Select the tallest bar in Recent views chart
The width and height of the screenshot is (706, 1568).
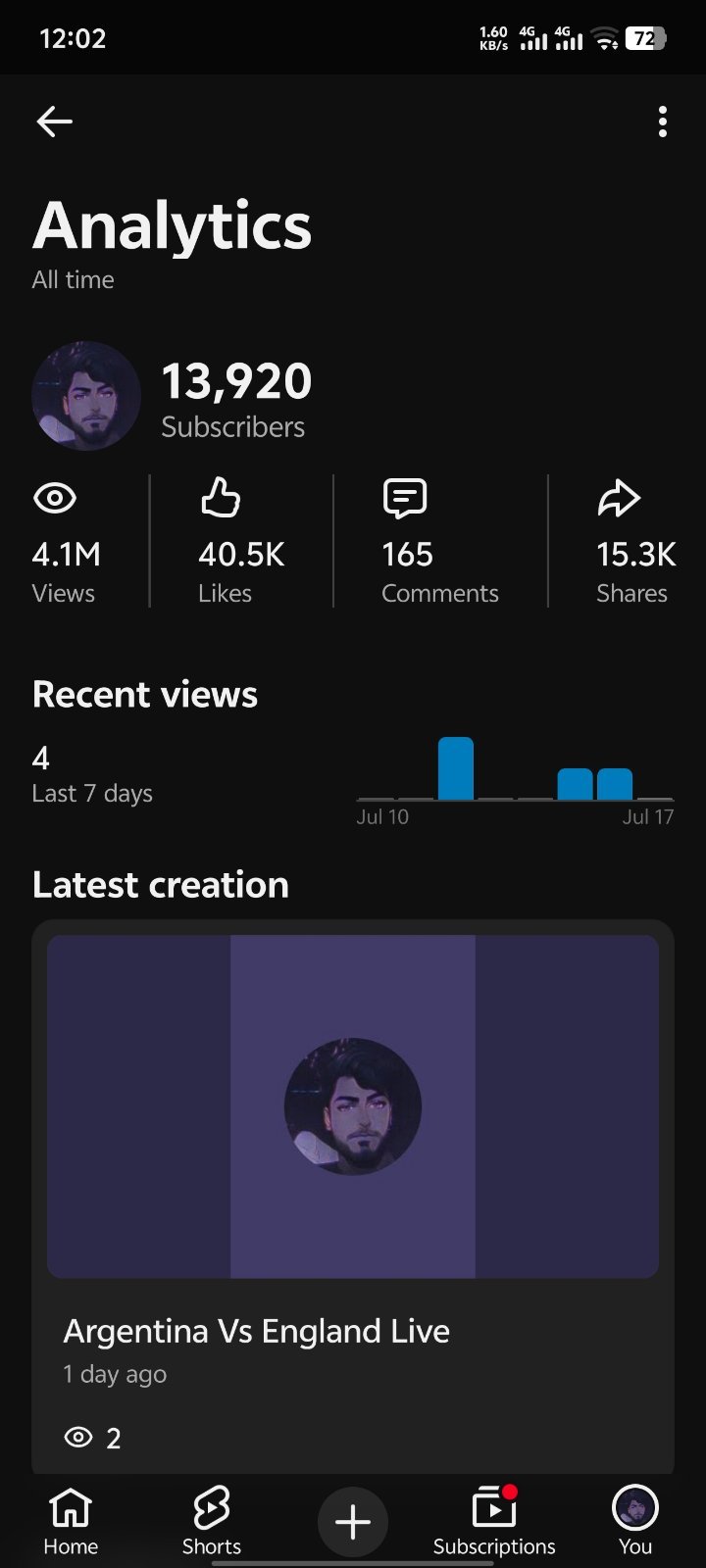pos(456,768)
